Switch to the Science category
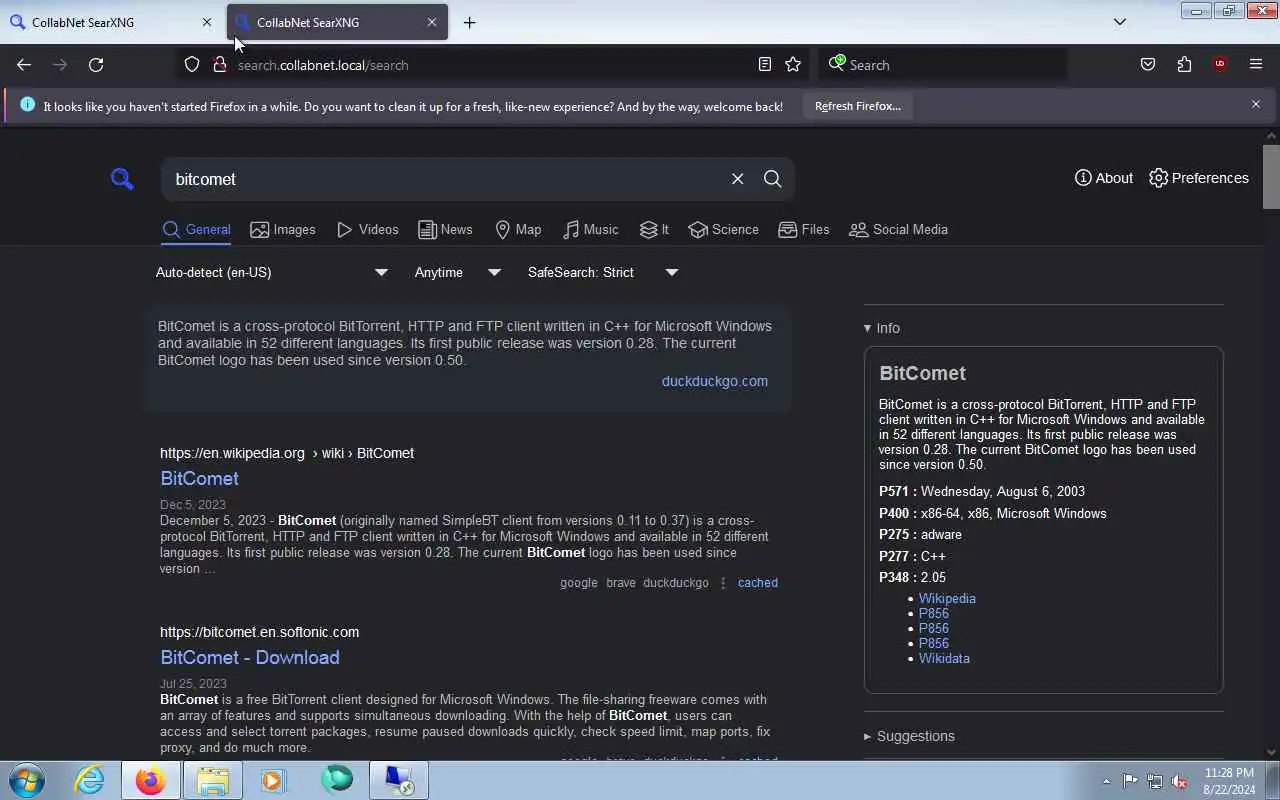 pos(724,229)
